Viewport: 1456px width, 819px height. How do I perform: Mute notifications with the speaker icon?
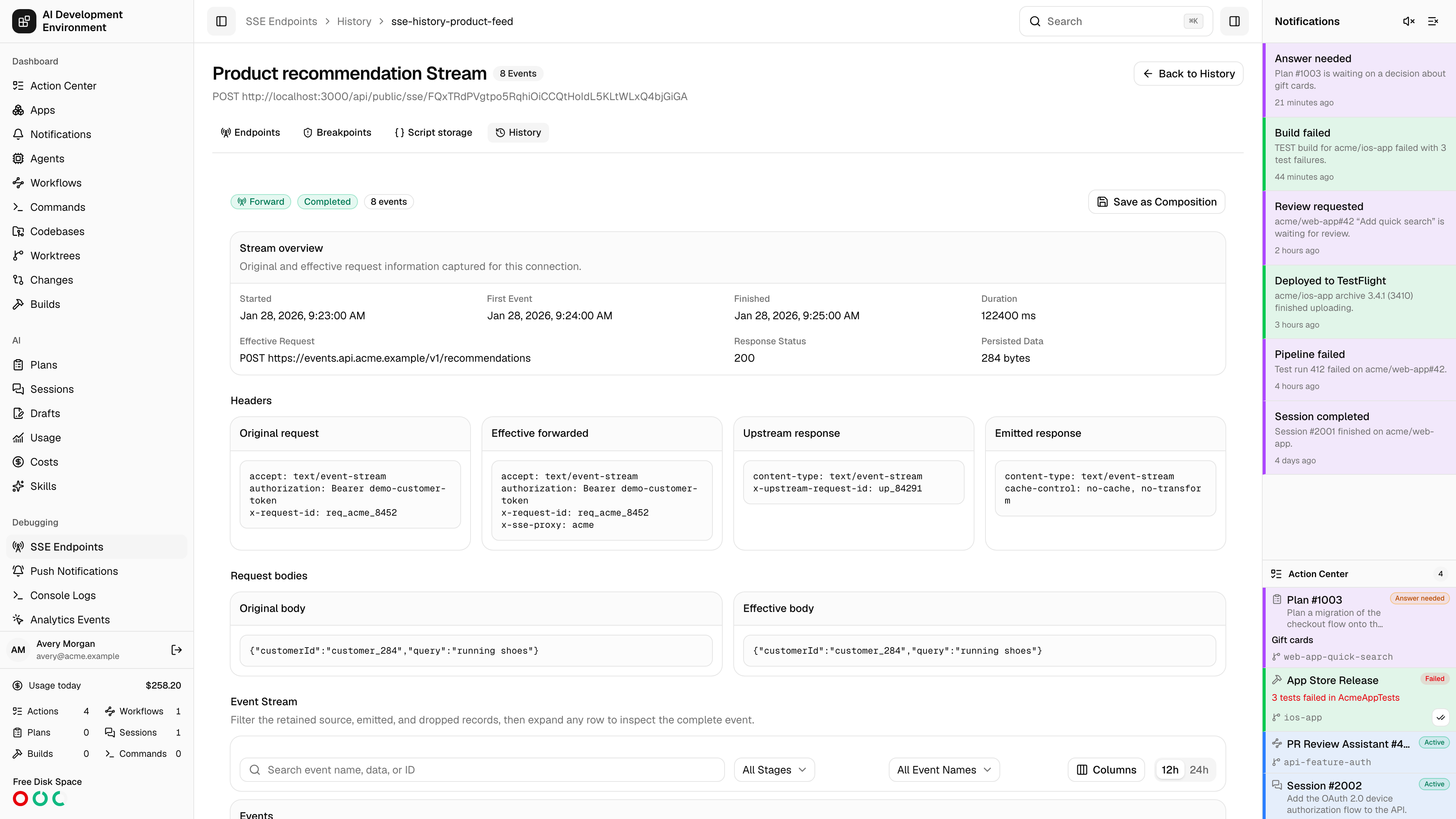point(1409,22)
